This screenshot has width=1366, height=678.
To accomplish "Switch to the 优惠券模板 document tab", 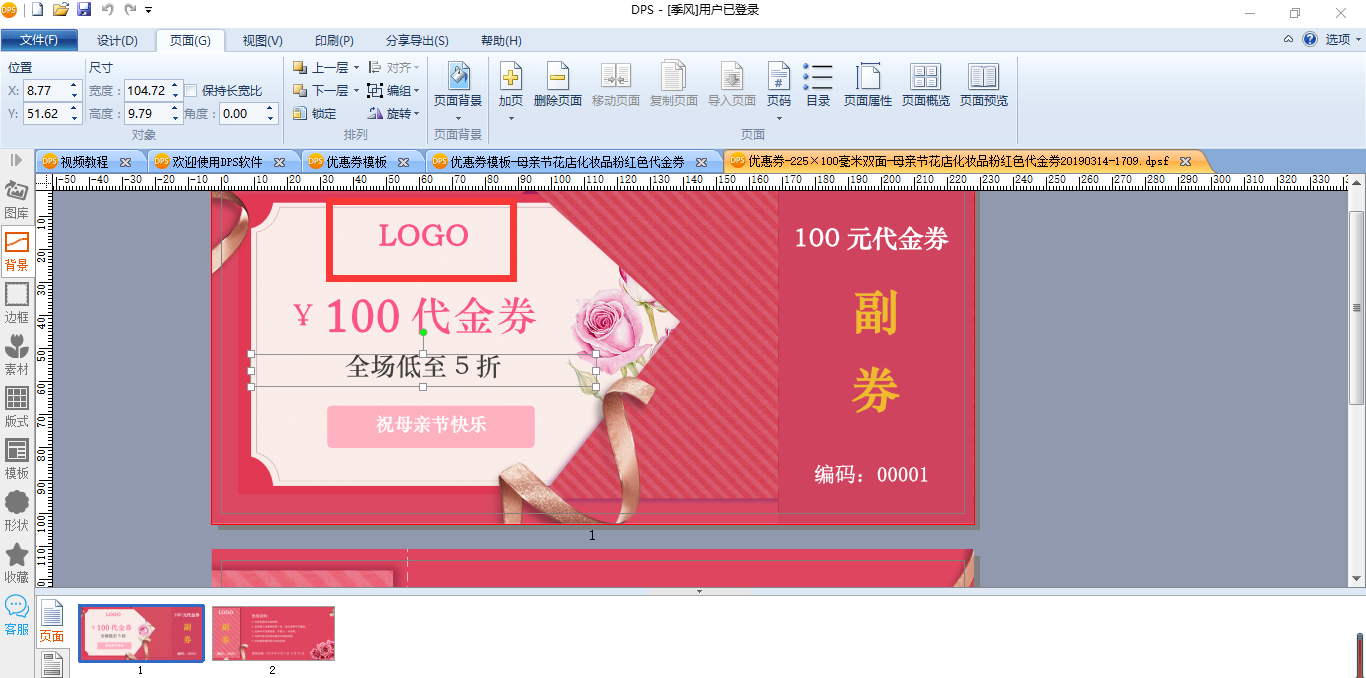I will (357, 161).
